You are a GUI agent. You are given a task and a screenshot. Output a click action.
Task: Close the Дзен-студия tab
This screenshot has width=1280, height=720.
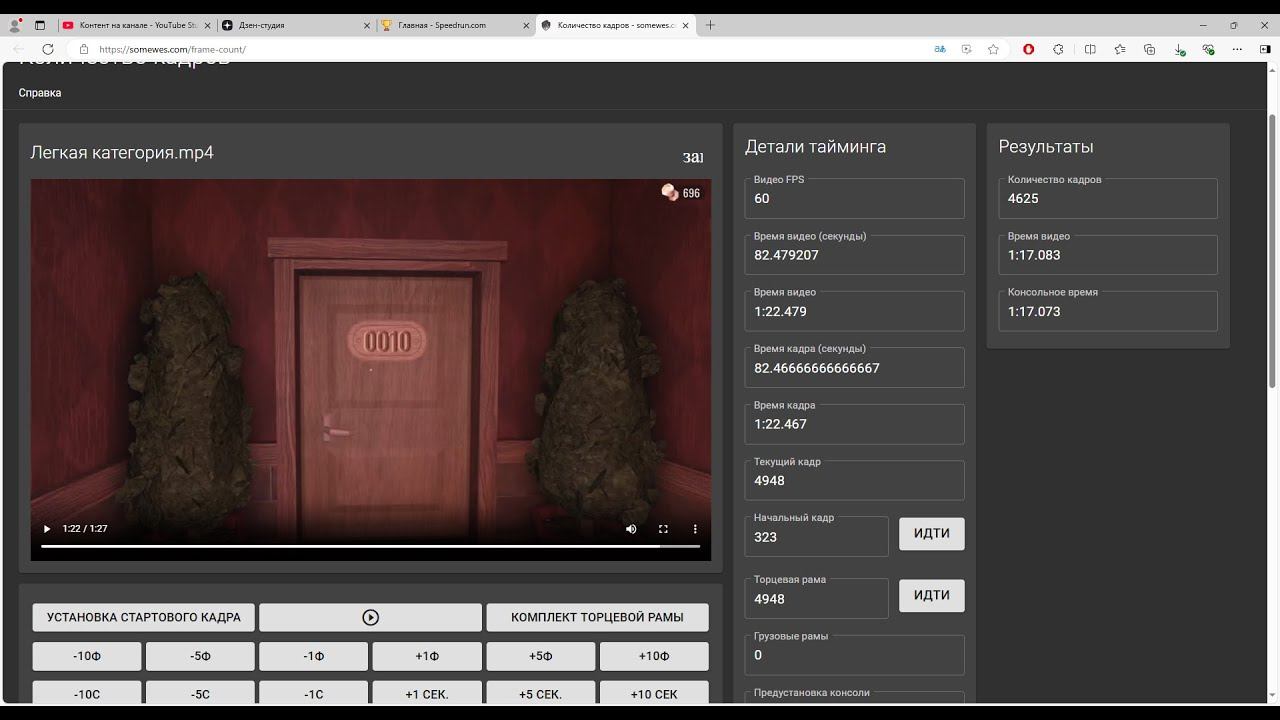367,25
